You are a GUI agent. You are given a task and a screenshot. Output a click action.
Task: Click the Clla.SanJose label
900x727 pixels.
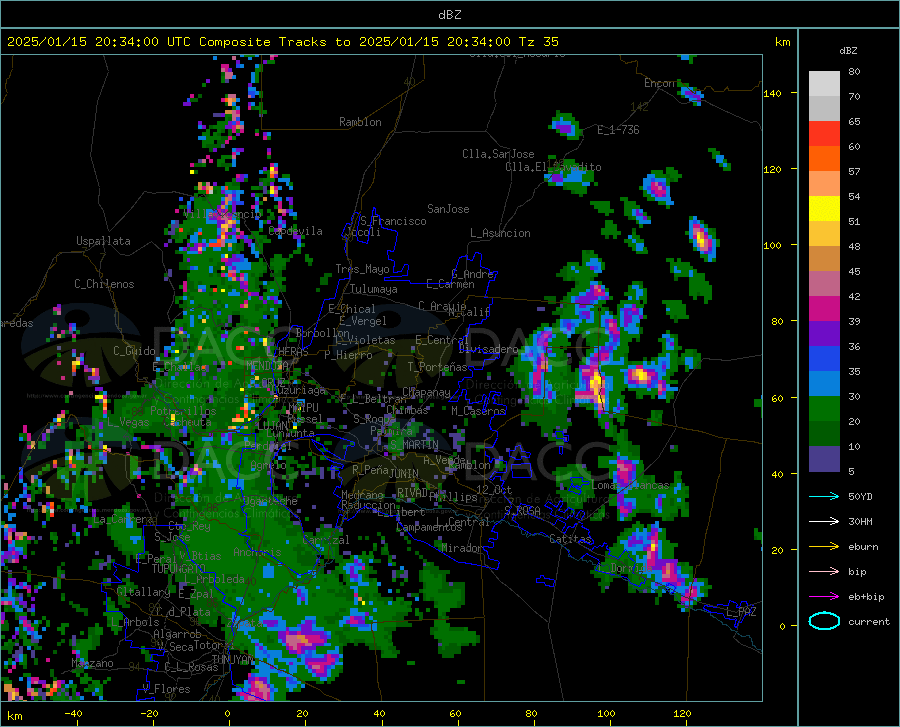[498, 154]
